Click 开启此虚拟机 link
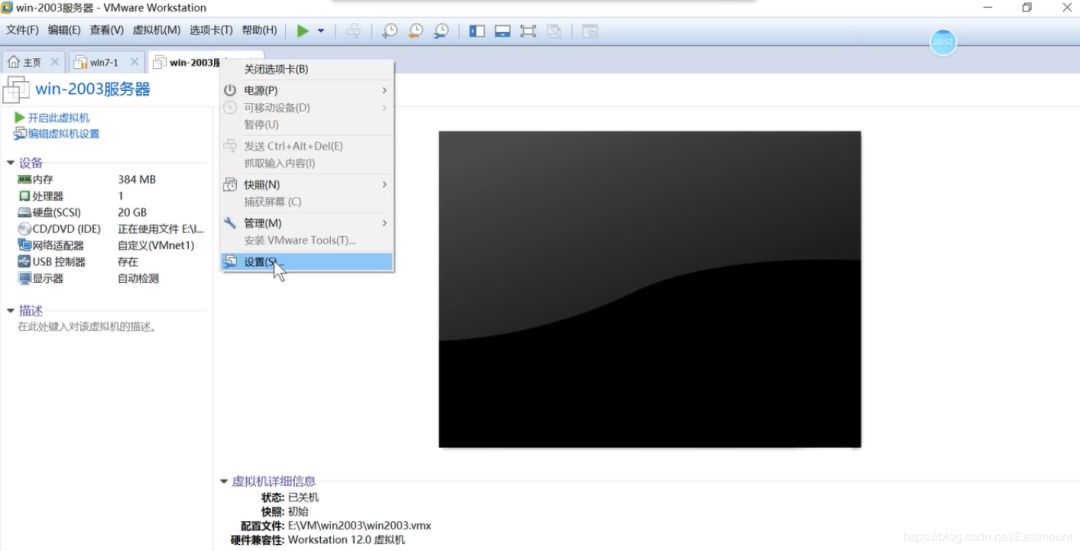 [x=58, y=118]
